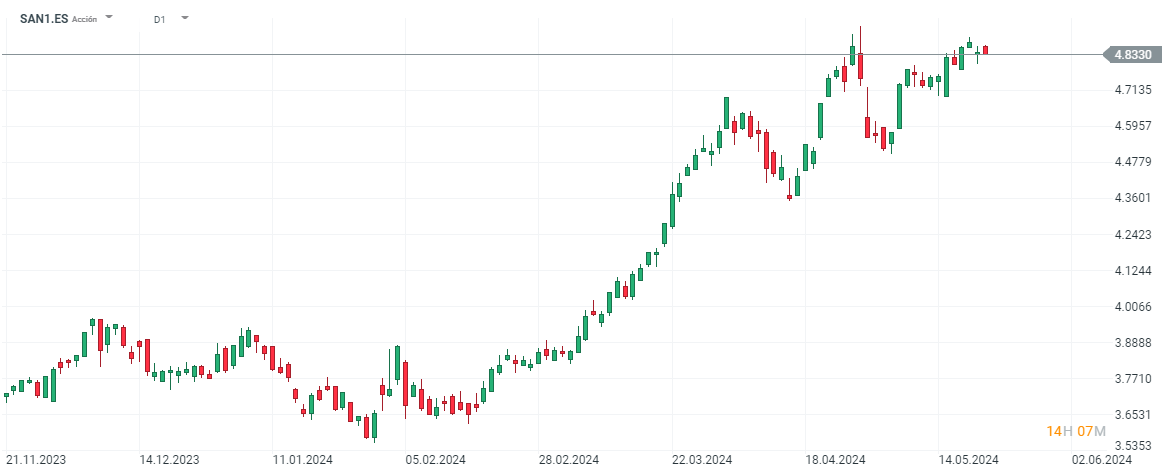The height and width of the screenshot is (476, 1175).
Task: Click the 14H 07M candle countdown timer
Action: [x=1076, y=431]
